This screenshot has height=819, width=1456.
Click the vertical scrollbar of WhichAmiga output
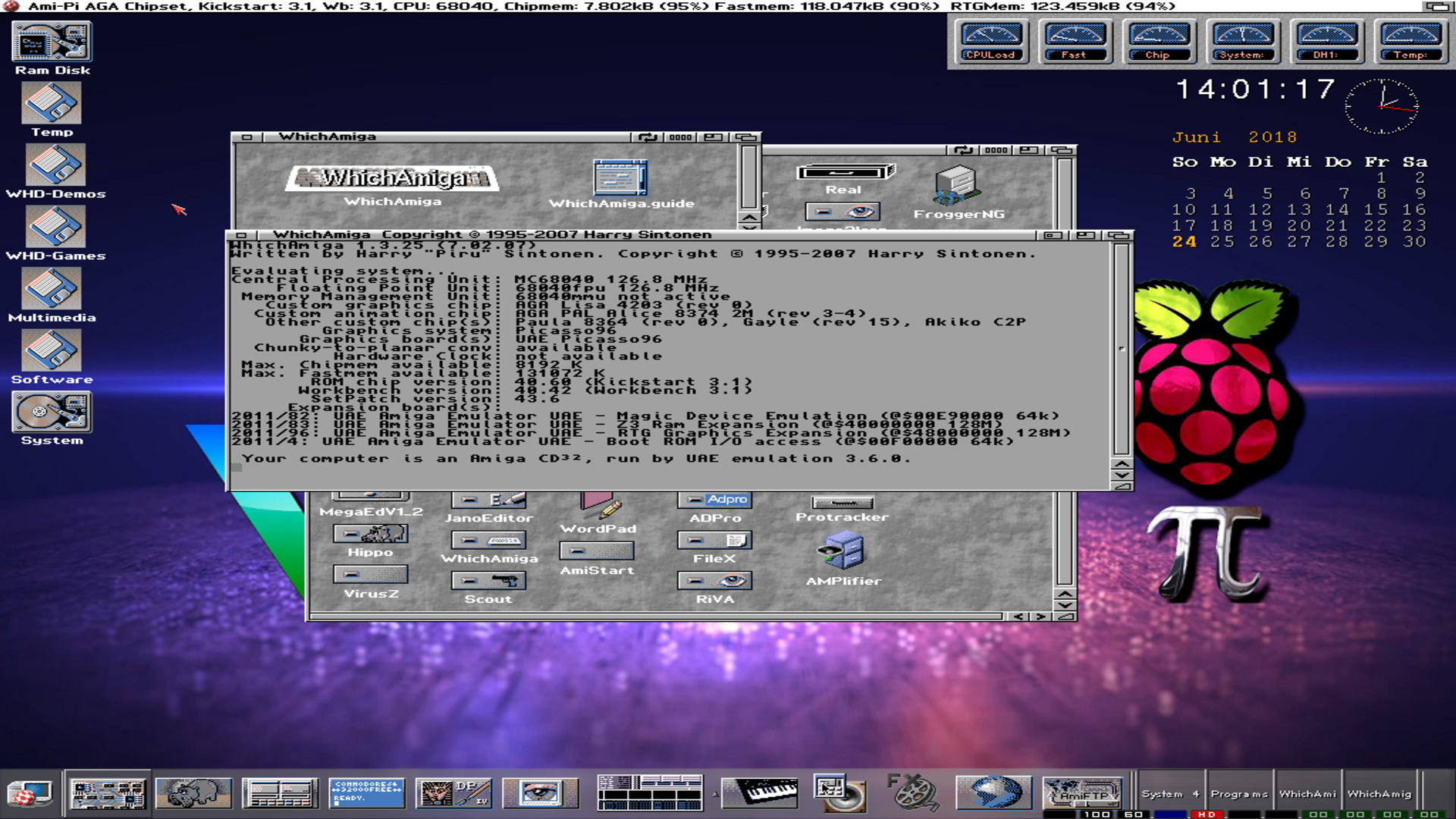(x=1122, y=349)
